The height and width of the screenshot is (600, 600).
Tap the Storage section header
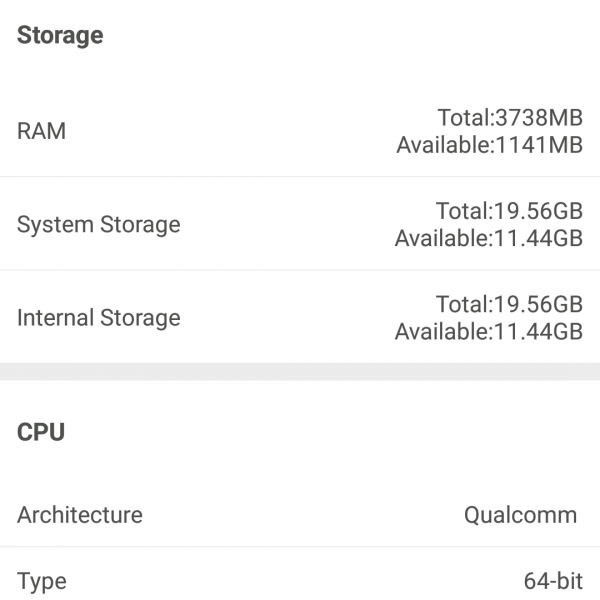(60, 36)
